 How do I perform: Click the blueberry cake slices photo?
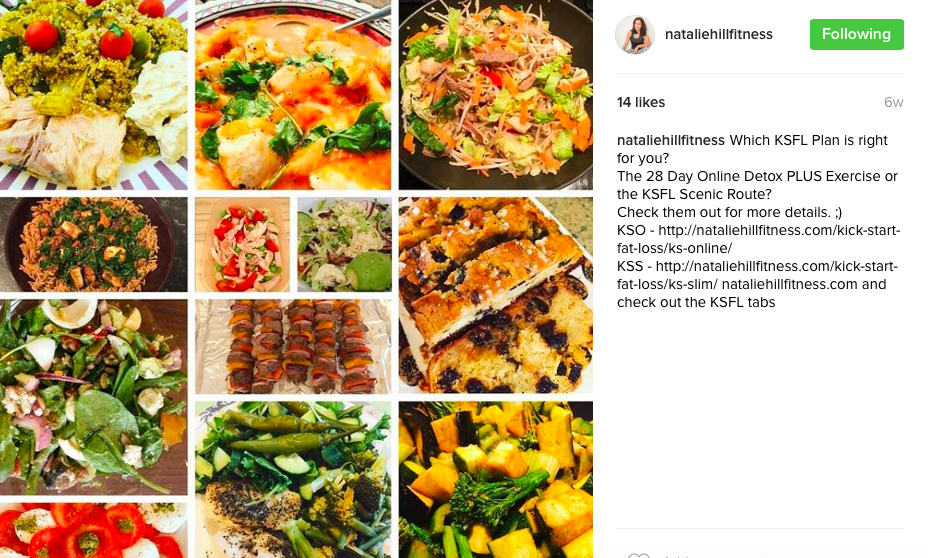[x=495, y=295]
